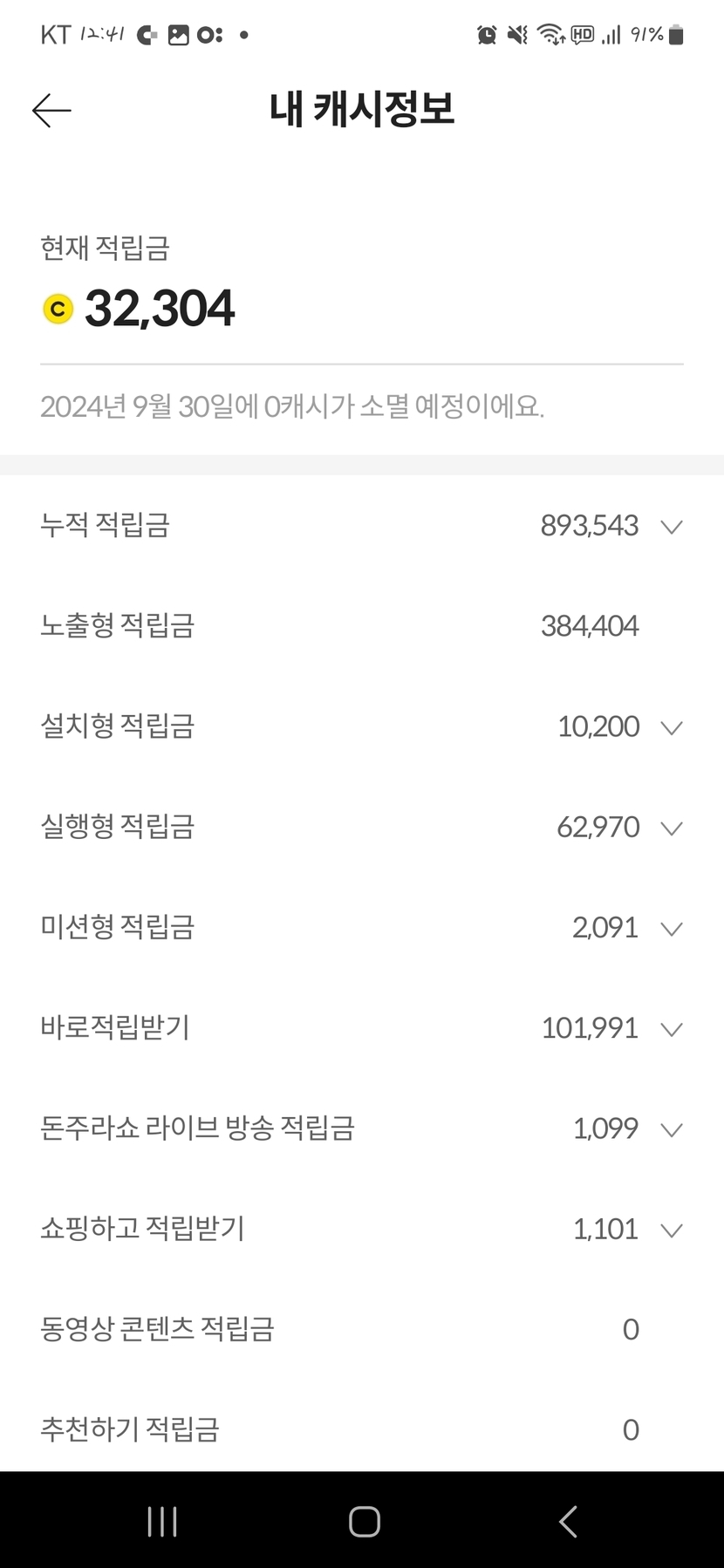Image resolution: width=724 pixels, height=1568 pixels.
Task: Expand the 쇼핑하고 적립받기 chevron
Action: click(x=671, y=1230)
